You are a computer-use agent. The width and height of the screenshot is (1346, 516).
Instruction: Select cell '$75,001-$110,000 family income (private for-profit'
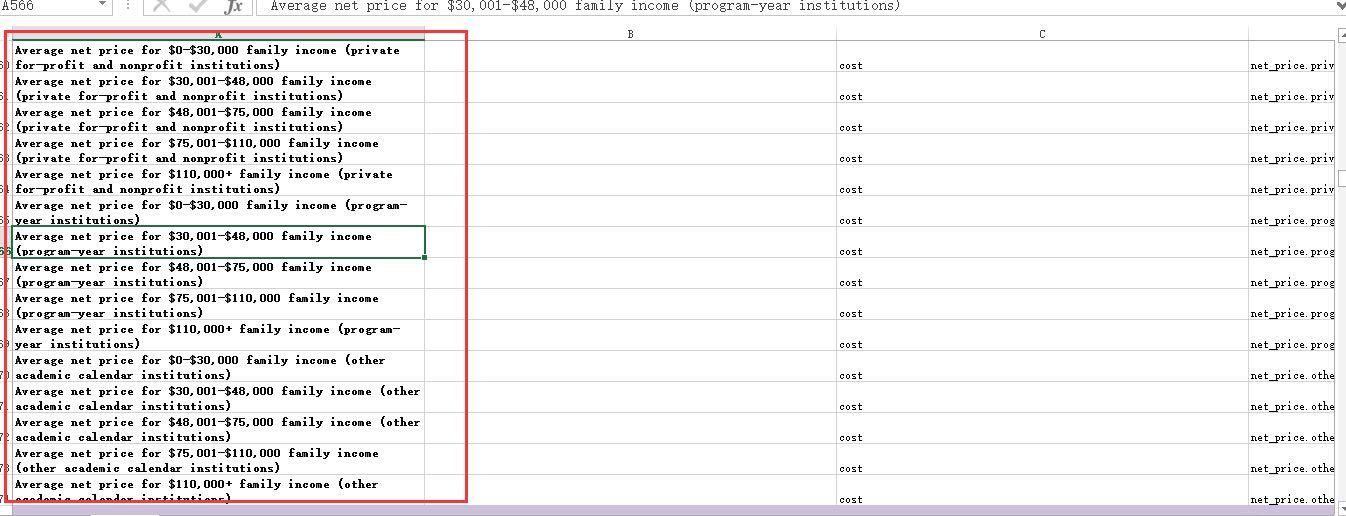click(x=218, y=150)
